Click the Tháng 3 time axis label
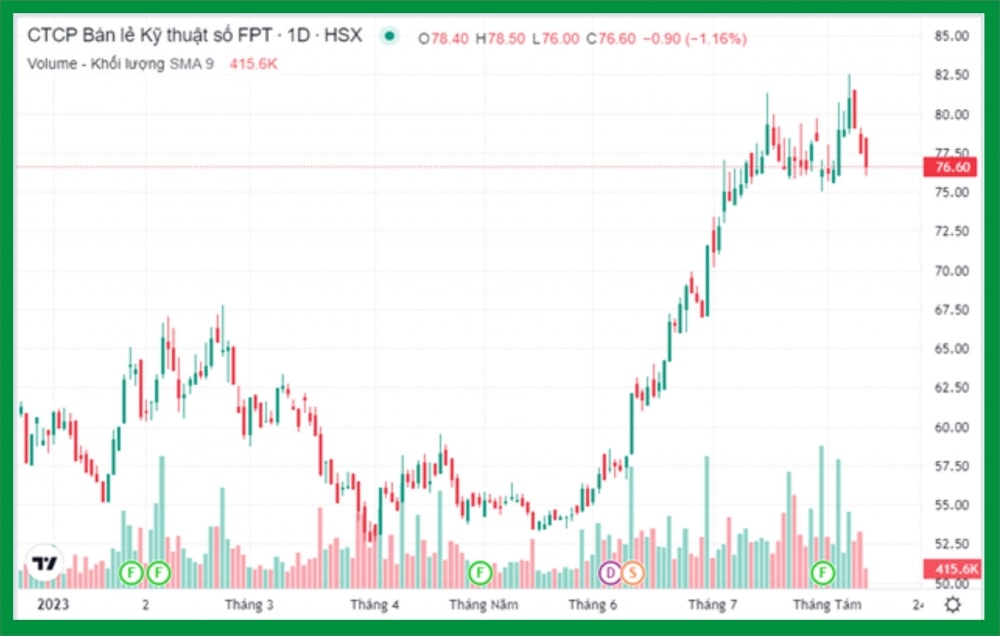1000x636 pixels. (x=249, y=604)
